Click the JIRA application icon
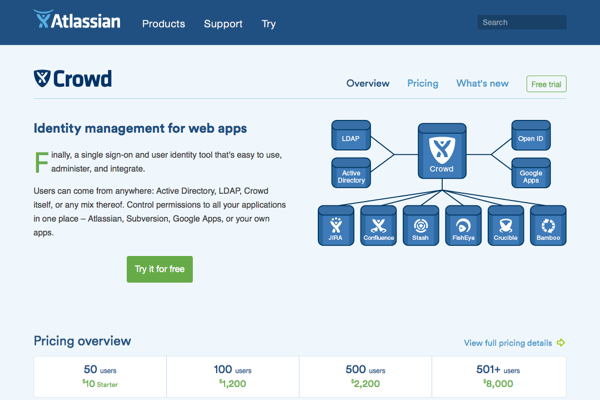 (x=336, y=226)
